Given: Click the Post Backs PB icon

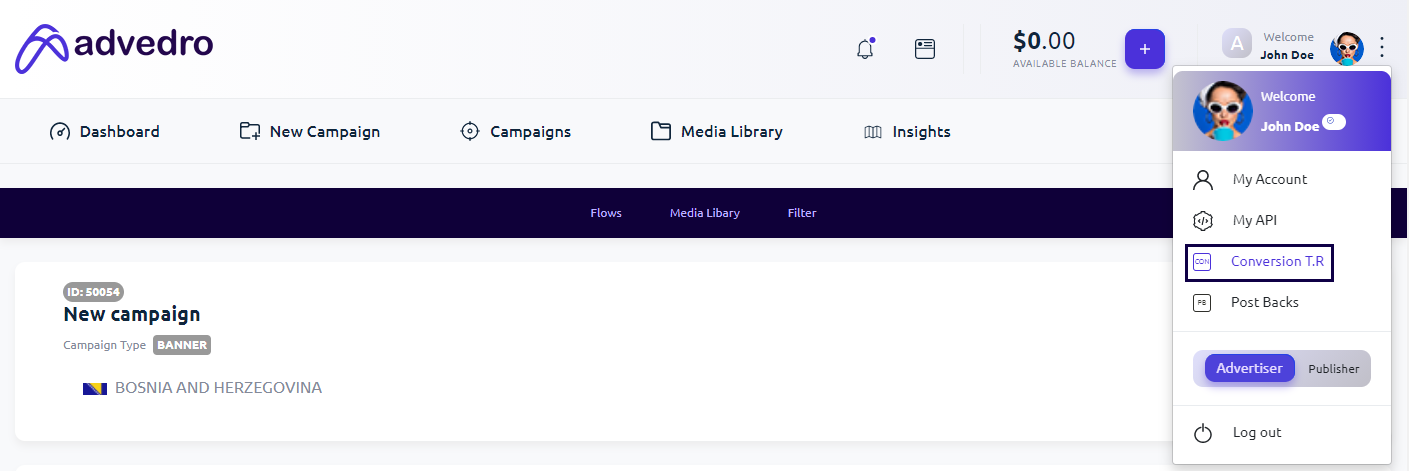Looking at the screenshot, I should tap(1202, 303).
